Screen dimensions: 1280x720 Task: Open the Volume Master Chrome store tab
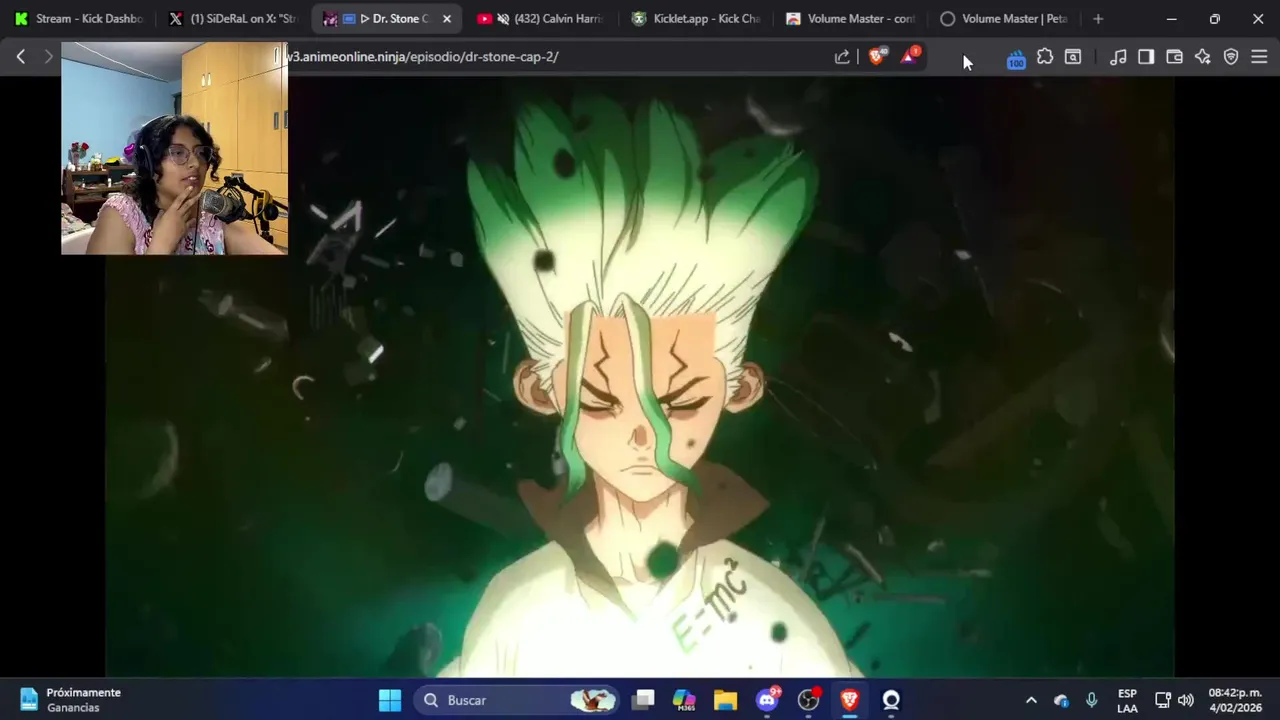[x=850, y=19]
